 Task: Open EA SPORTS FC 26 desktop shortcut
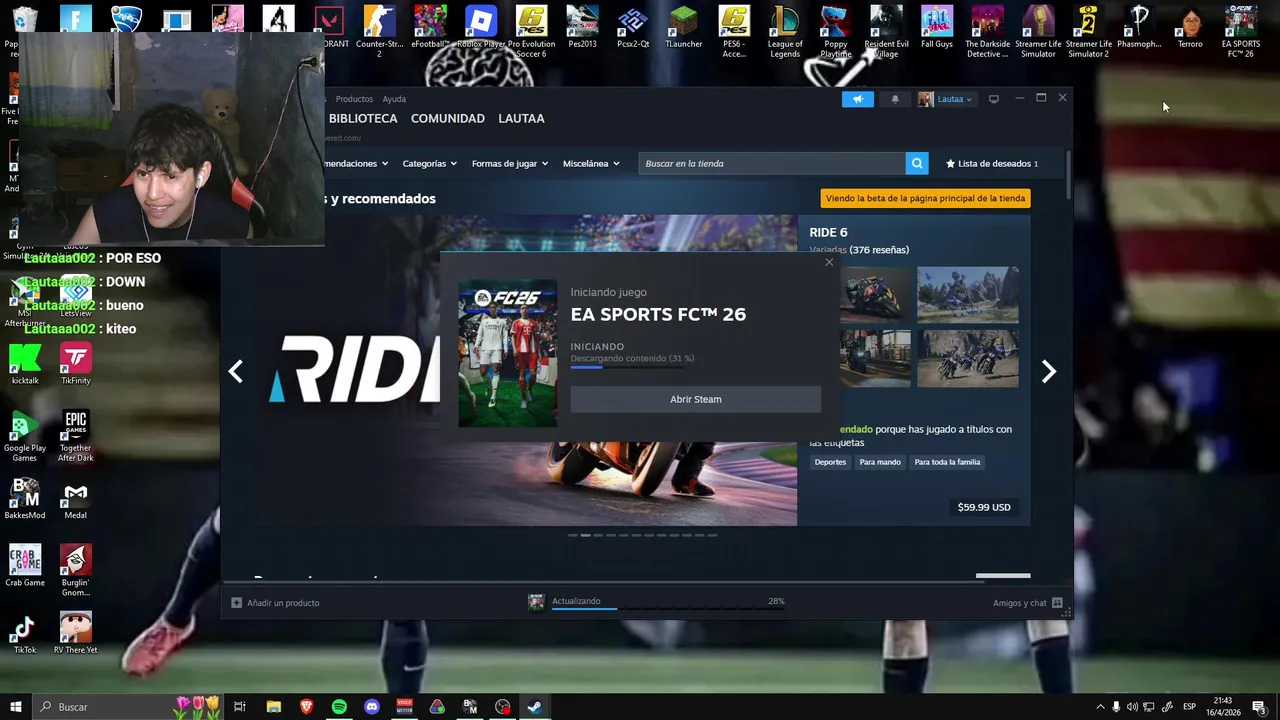[1241, 30]
